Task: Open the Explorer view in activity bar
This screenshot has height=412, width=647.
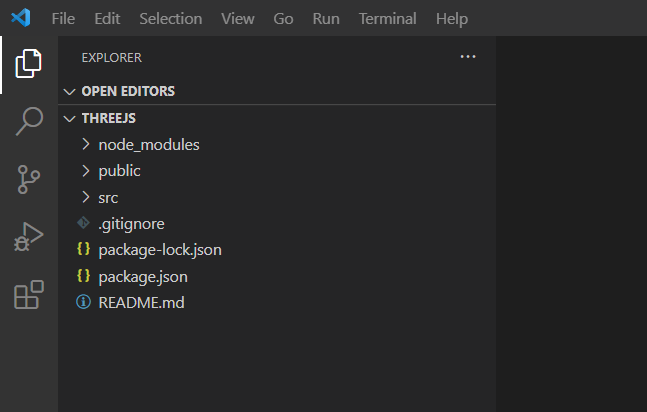Action: pos(28,64)
